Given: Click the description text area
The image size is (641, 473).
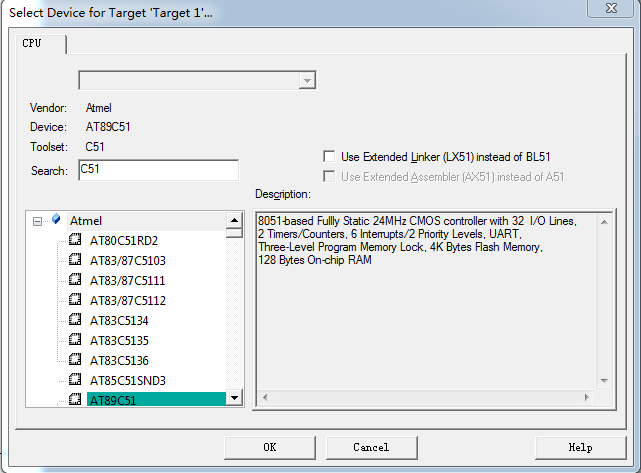Looking at the screenshot, I should coord(426,301).
